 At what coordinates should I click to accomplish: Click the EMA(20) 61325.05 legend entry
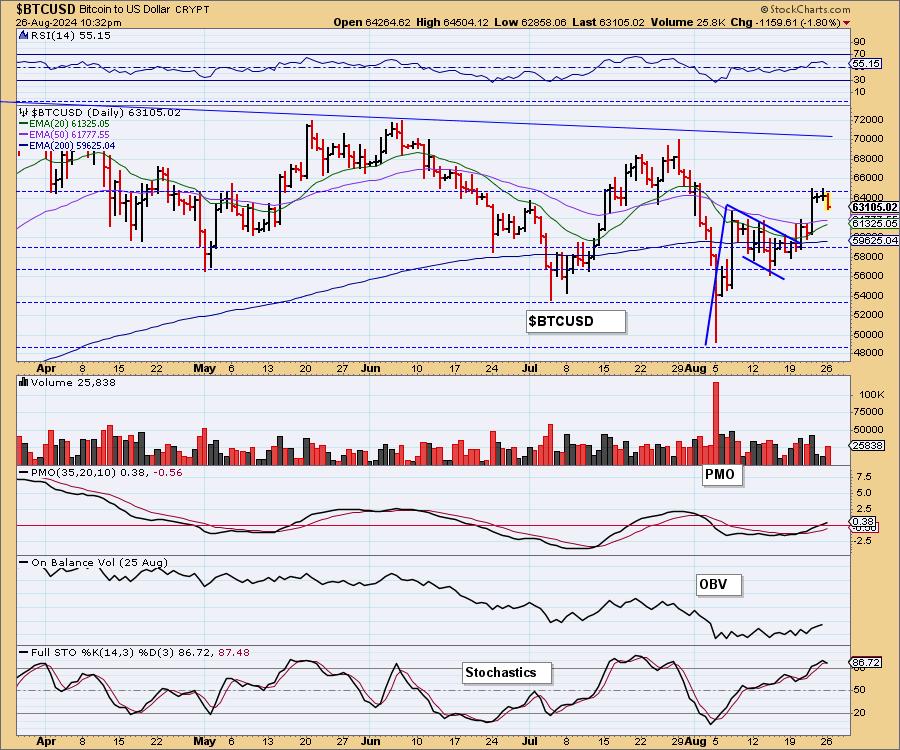(x=64, y=123)
